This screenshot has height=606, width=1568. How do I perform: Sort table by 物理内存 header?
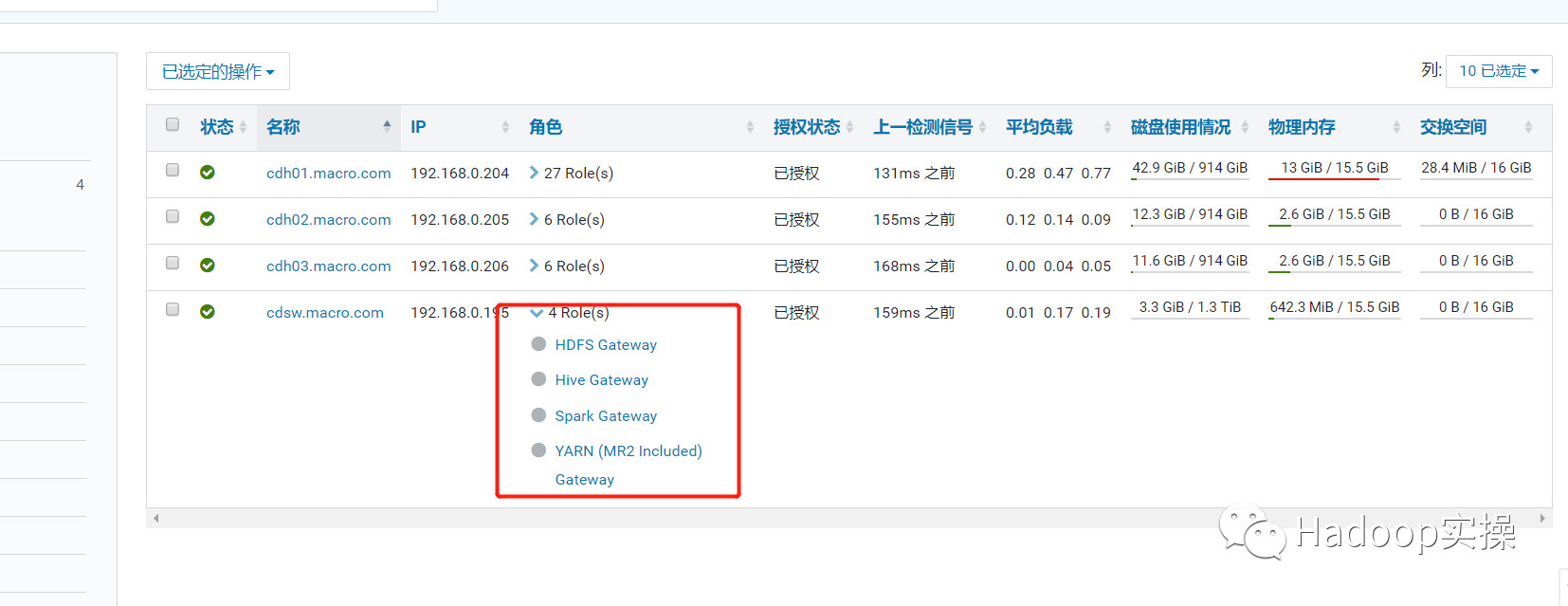(x=1302, y=127)
